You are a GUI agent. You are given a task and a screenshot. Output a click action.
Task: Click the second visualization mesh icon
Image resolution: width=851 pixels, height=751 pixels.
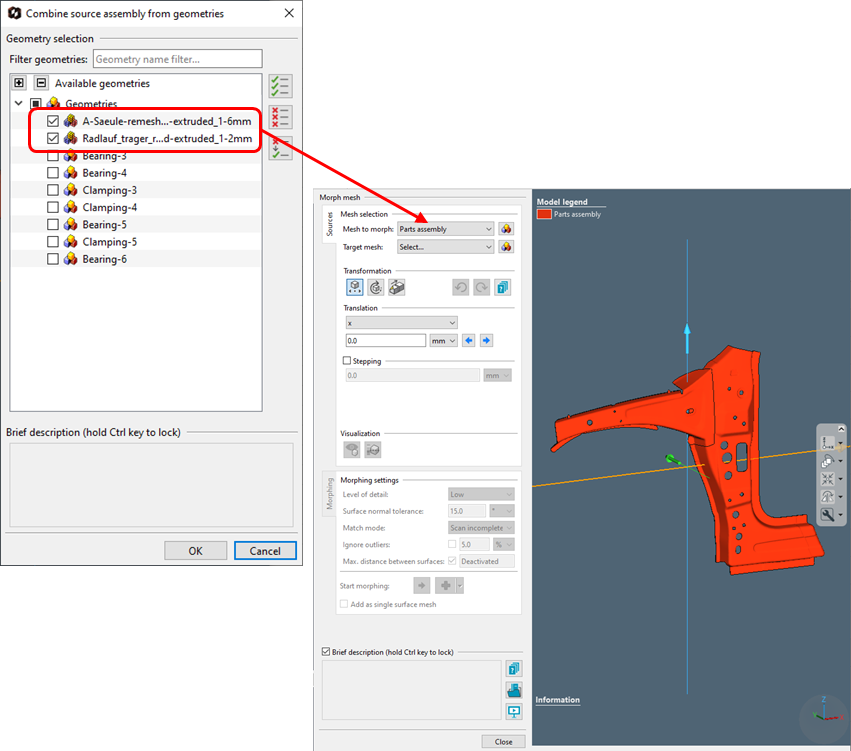click(373, 449)
